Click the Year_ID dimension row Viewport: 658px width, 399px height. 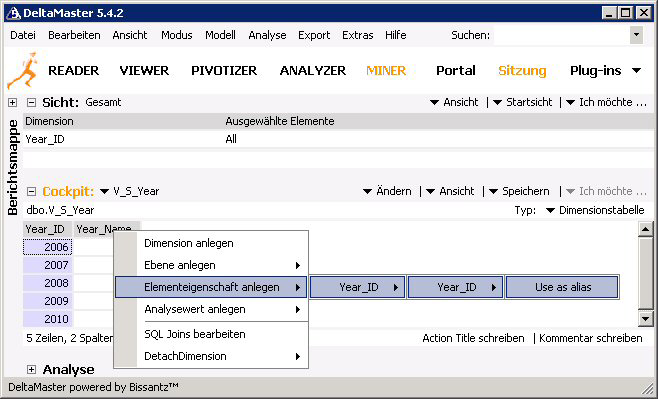[338, 139]
